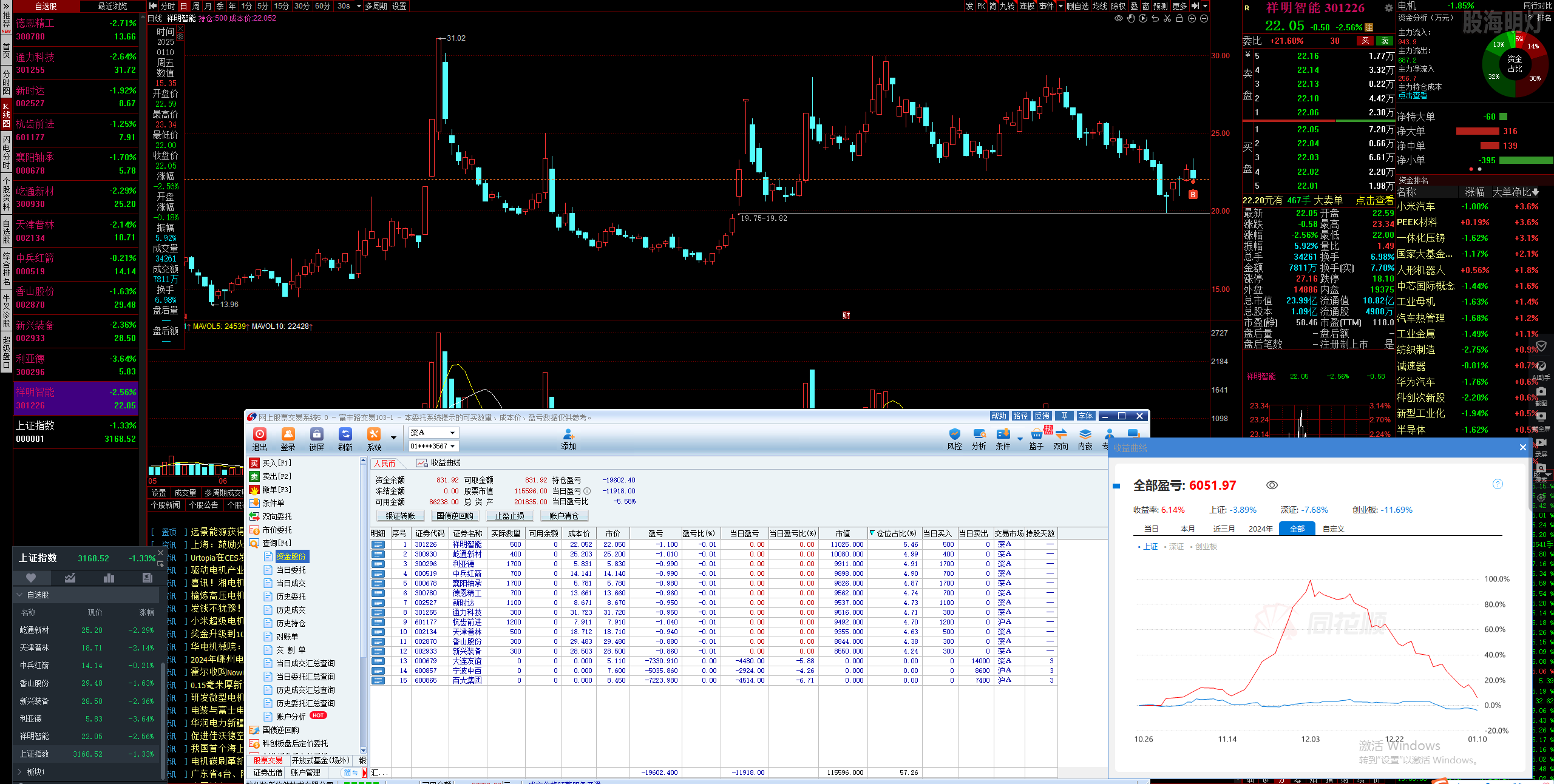Toggle the 九转 indicator button
Screen dimensions: 1554x784
point(1007,6)
